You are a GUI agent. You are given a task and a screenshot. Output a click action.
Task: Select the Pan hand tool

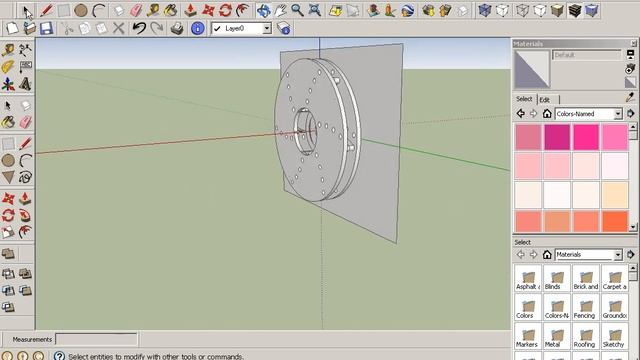click(x=280, y=10)
